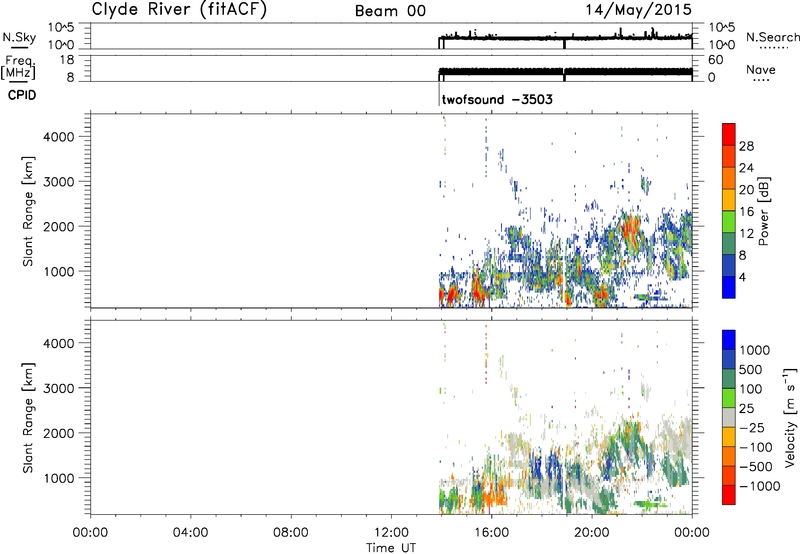
Task: Click the 04:00 time axis label
Action: click(190, 533)
